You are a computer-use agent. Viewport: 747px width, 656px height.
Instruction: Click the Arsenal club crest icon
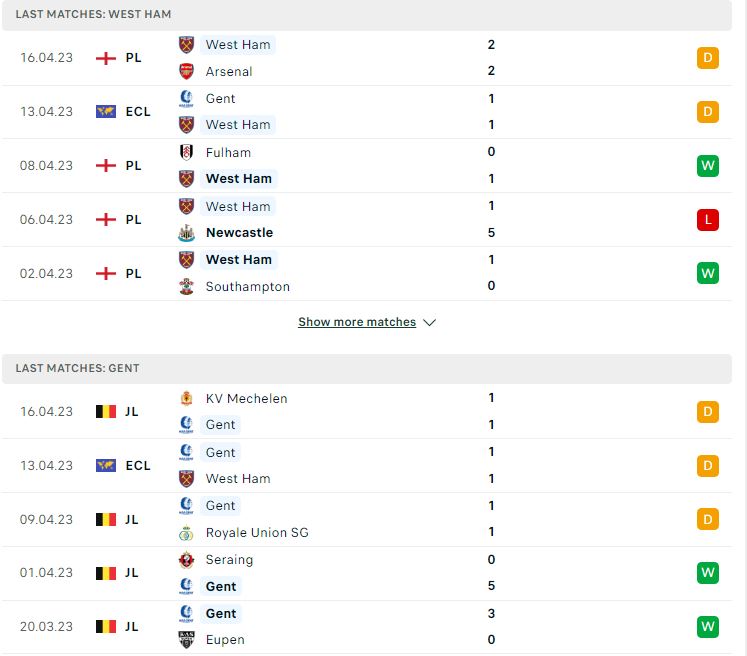coord(186,71)
